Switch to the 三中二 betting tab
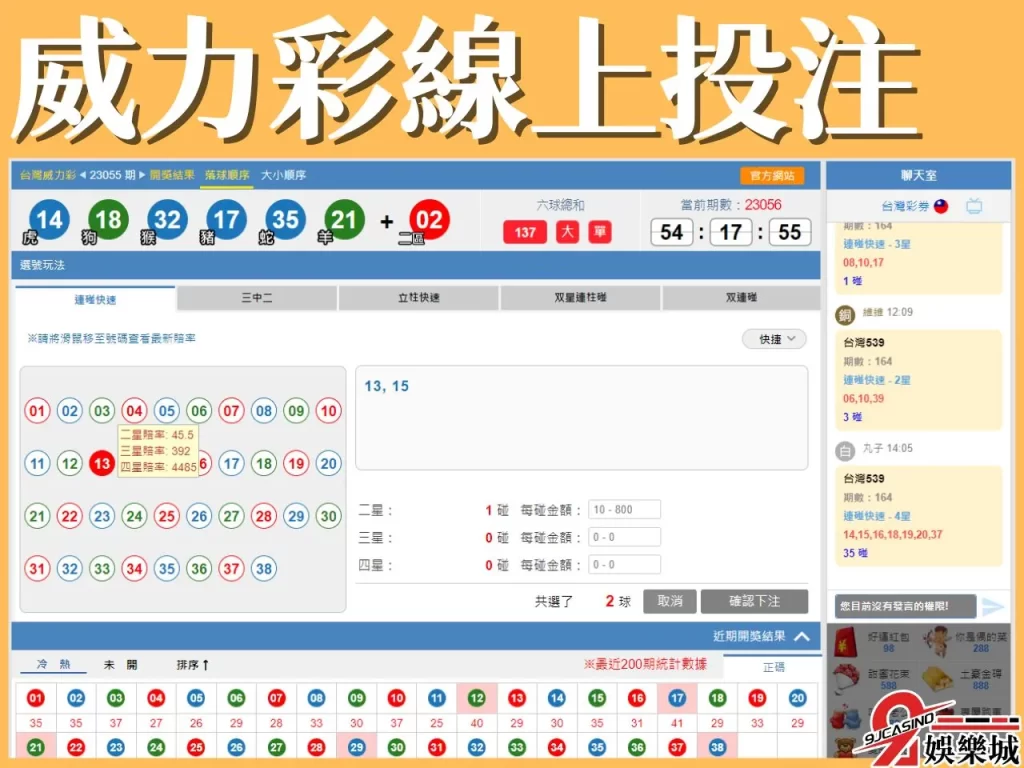 (x=256, y=297)
